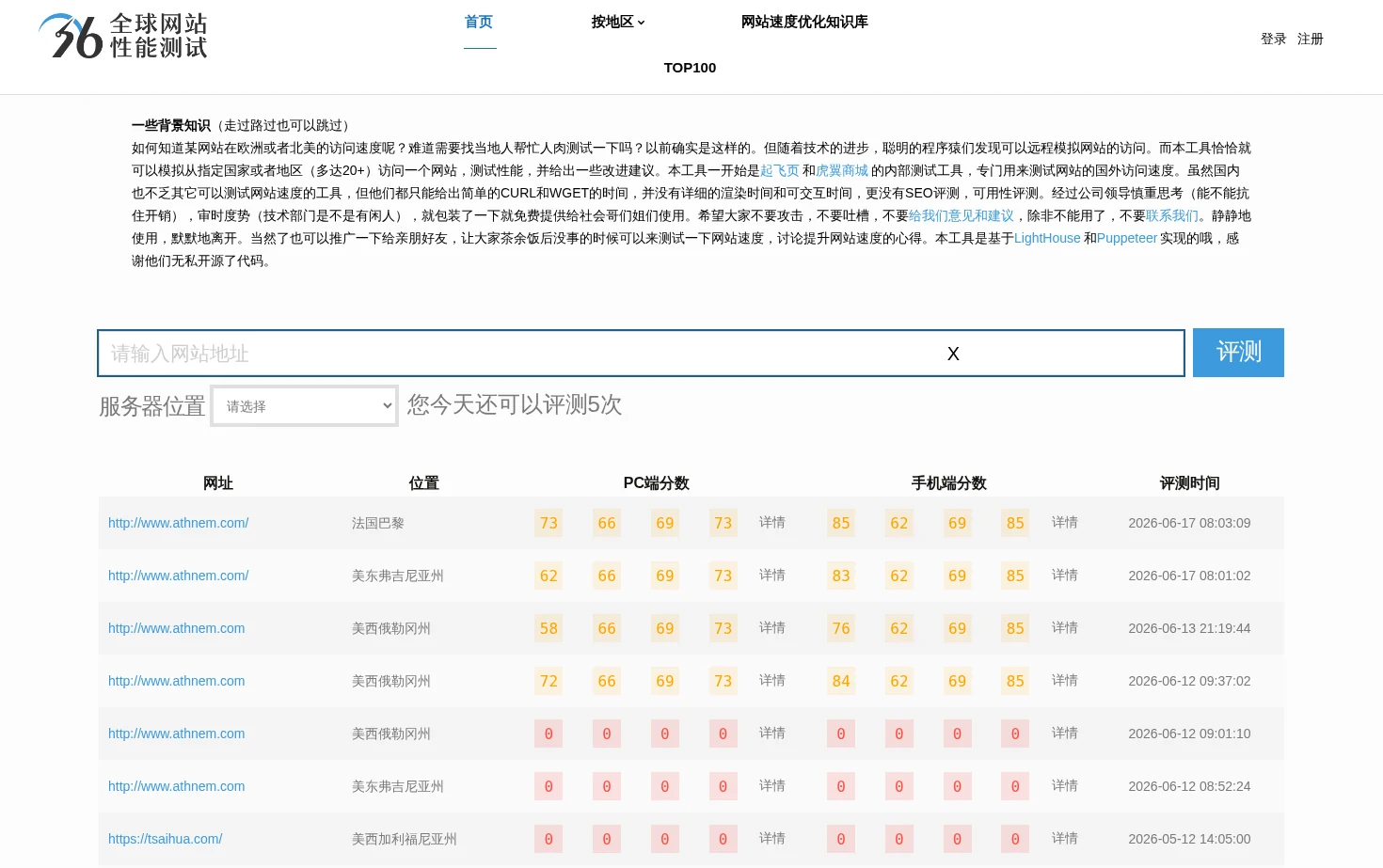1383x868 pixels.
Task: Open athnem.com link tested 2026-06-12 09:01:10
Action: [177, 734]
